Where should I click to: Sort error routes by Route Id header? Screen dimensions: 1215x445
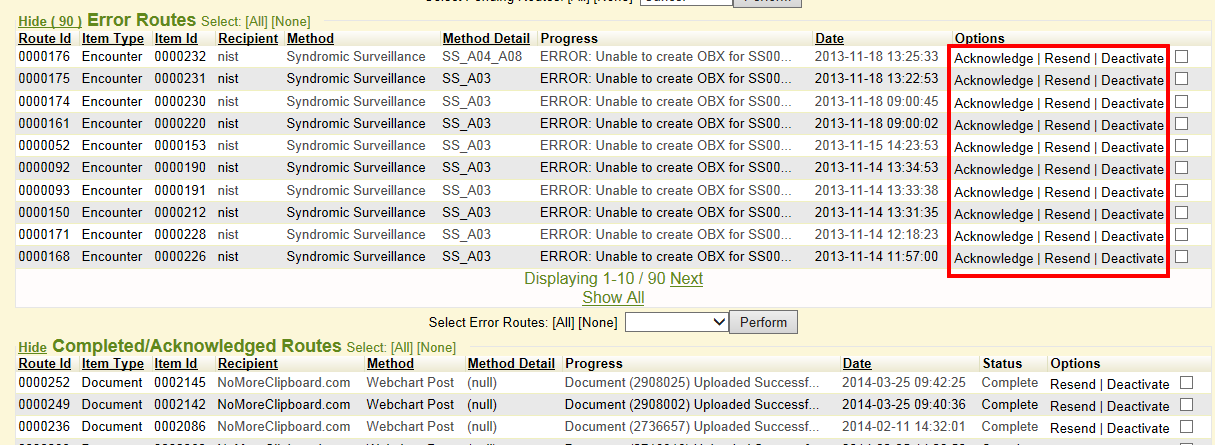(45, 38)
